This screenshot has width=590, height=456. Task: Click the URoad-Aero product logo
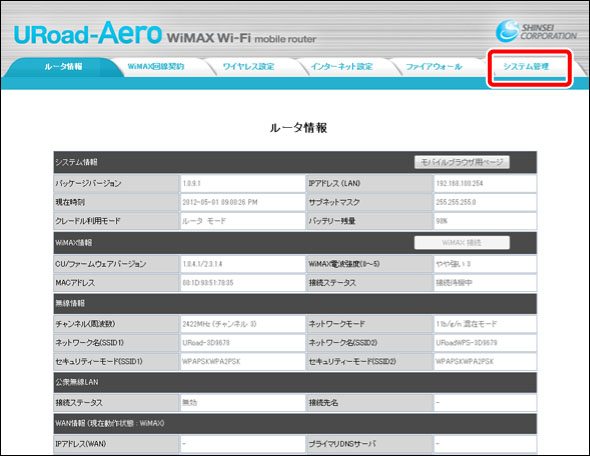(x=88, y=34)
